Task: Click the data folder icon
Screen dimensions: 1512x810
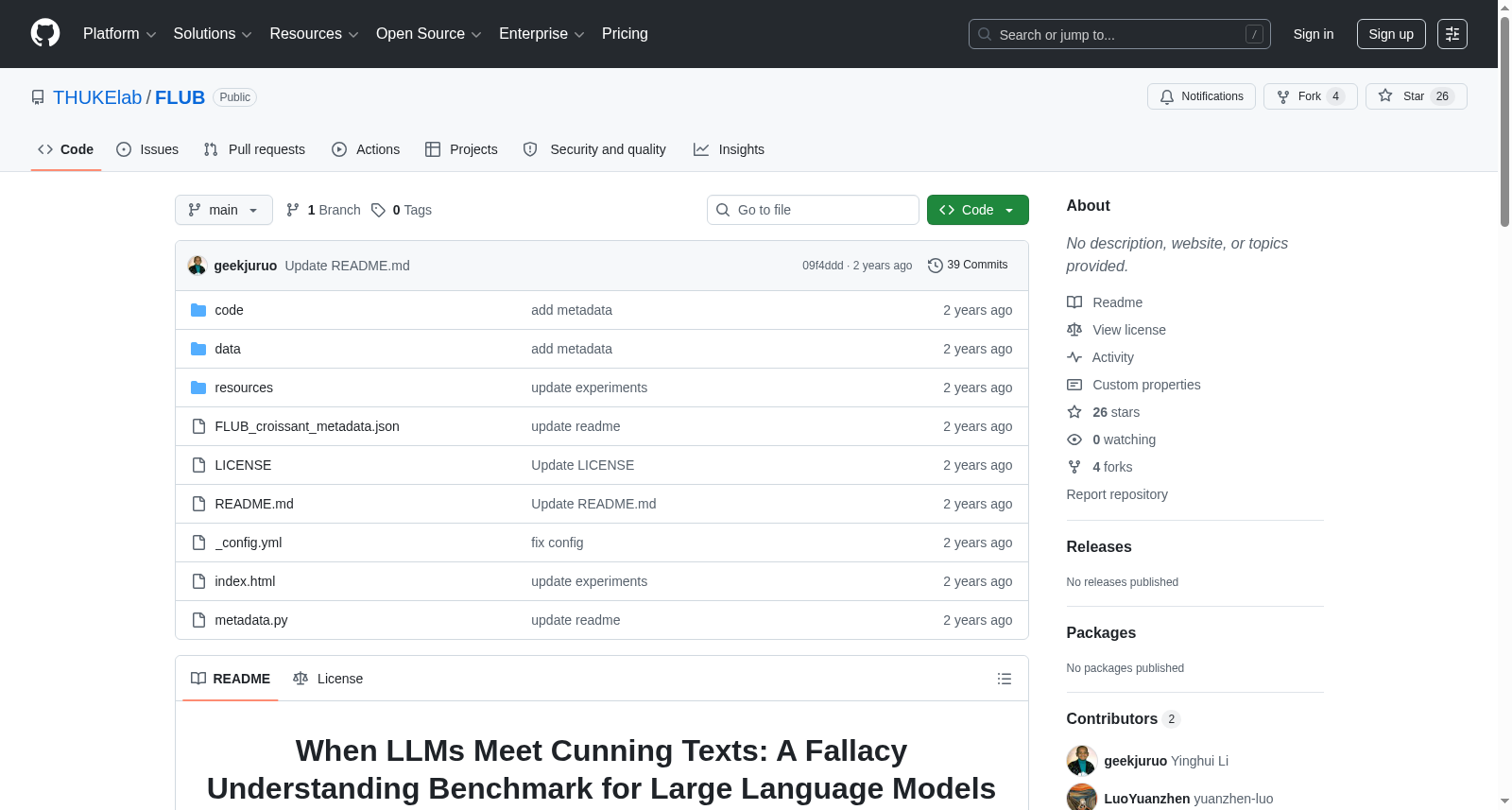Action: click(198, 349)
